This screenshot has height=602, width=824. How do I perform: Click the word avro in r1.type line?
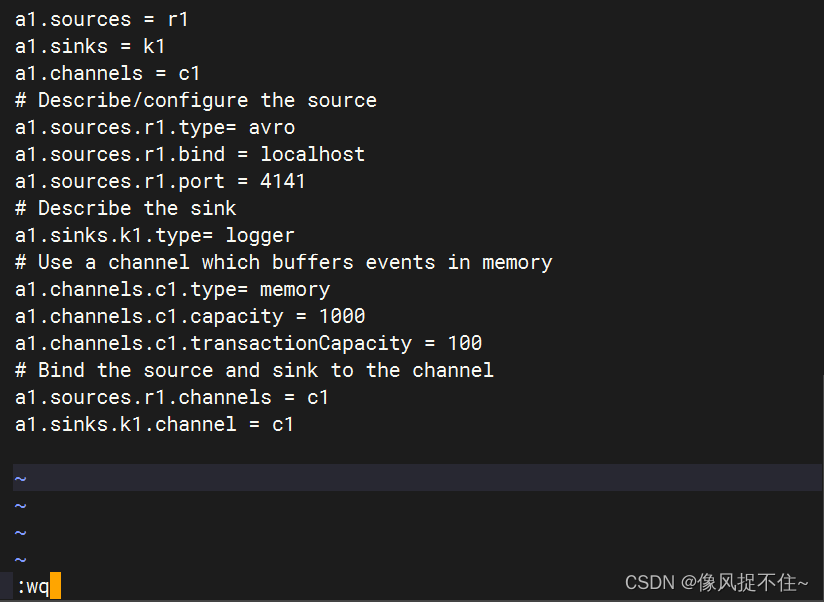click(272, 127)
